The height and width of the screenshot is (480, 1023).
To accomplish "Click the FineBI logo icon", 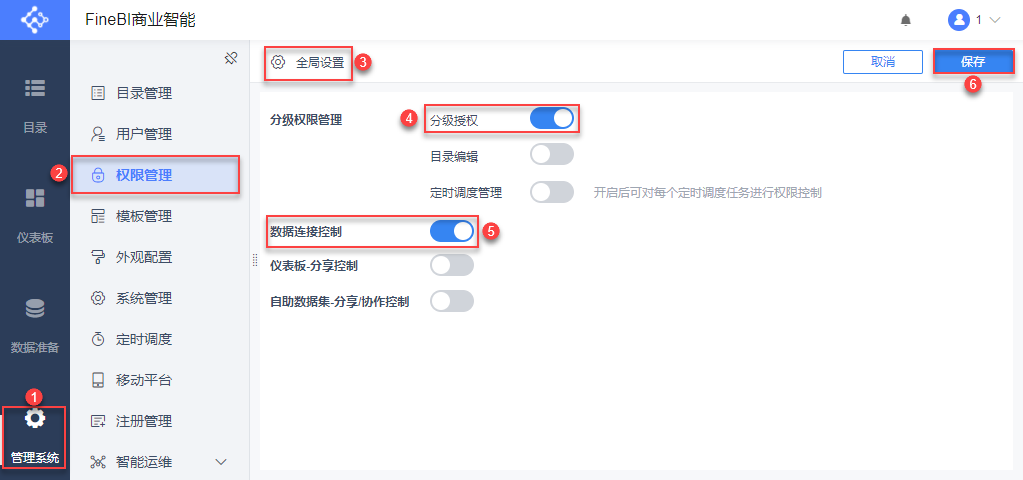I will coord(34,20).
